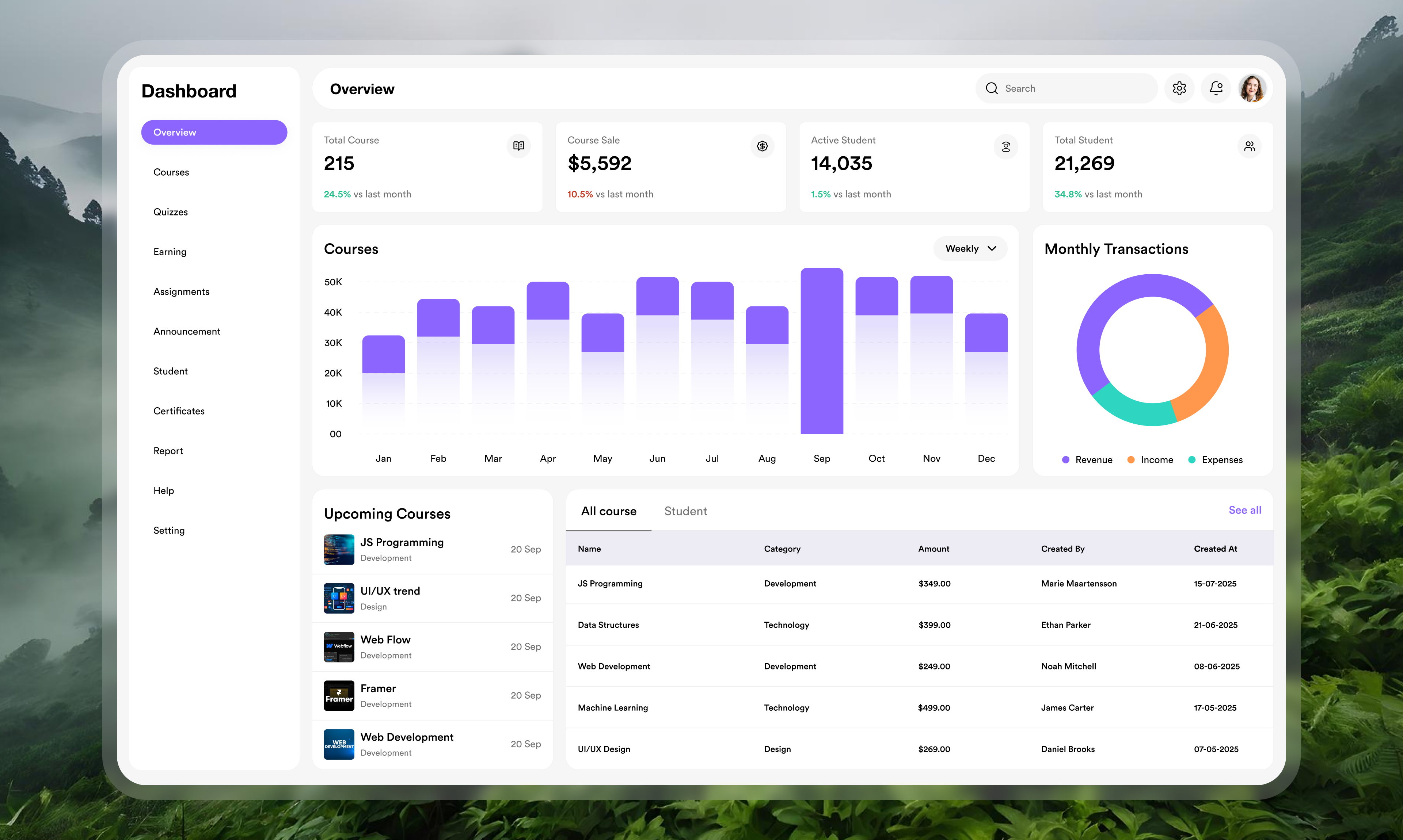The image size is (1403, 840).
Task: Click the Framer upcoming course title
Action: click(378, 688)
